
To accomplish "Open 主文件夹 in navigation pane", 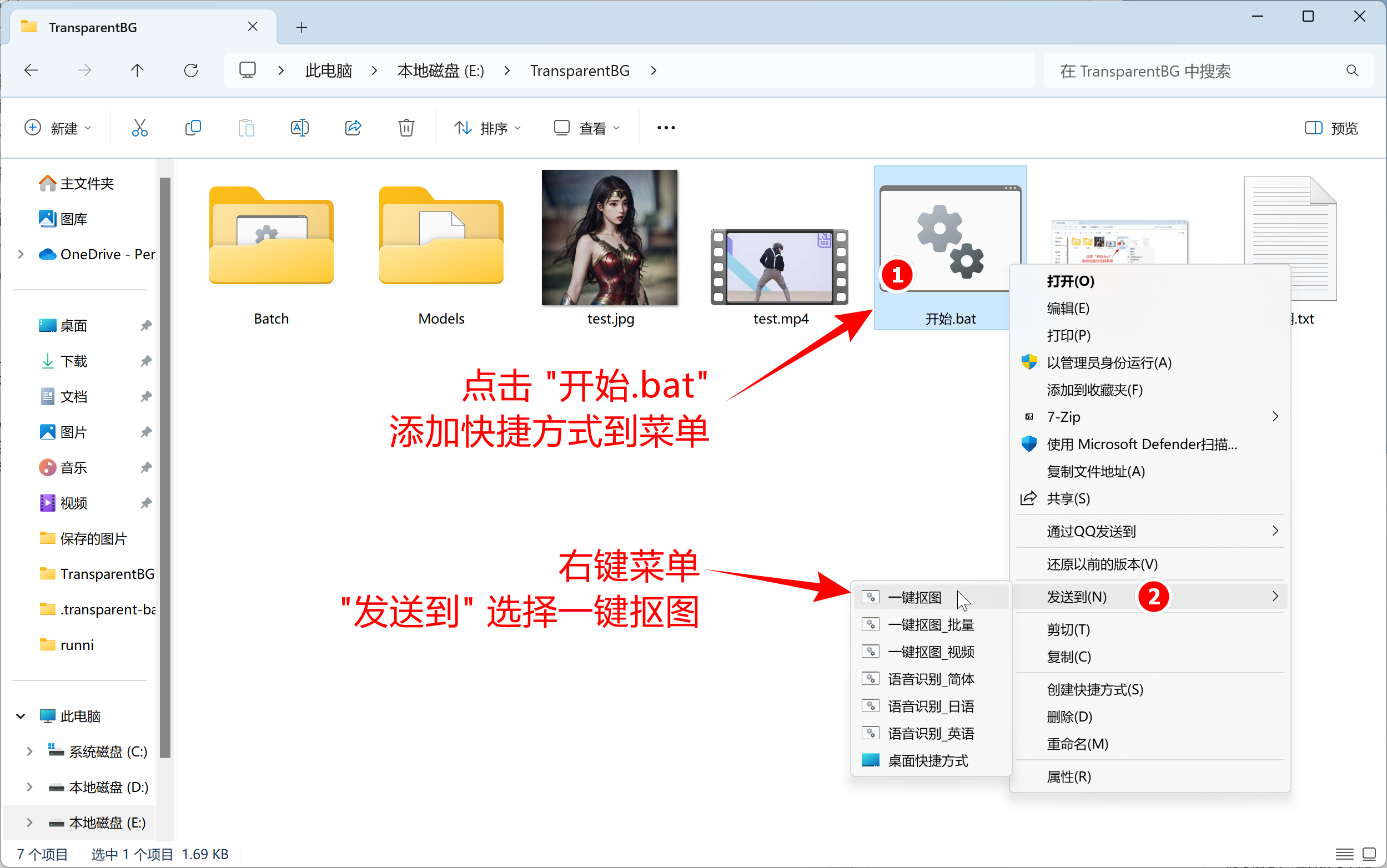I will pos(77,183).
